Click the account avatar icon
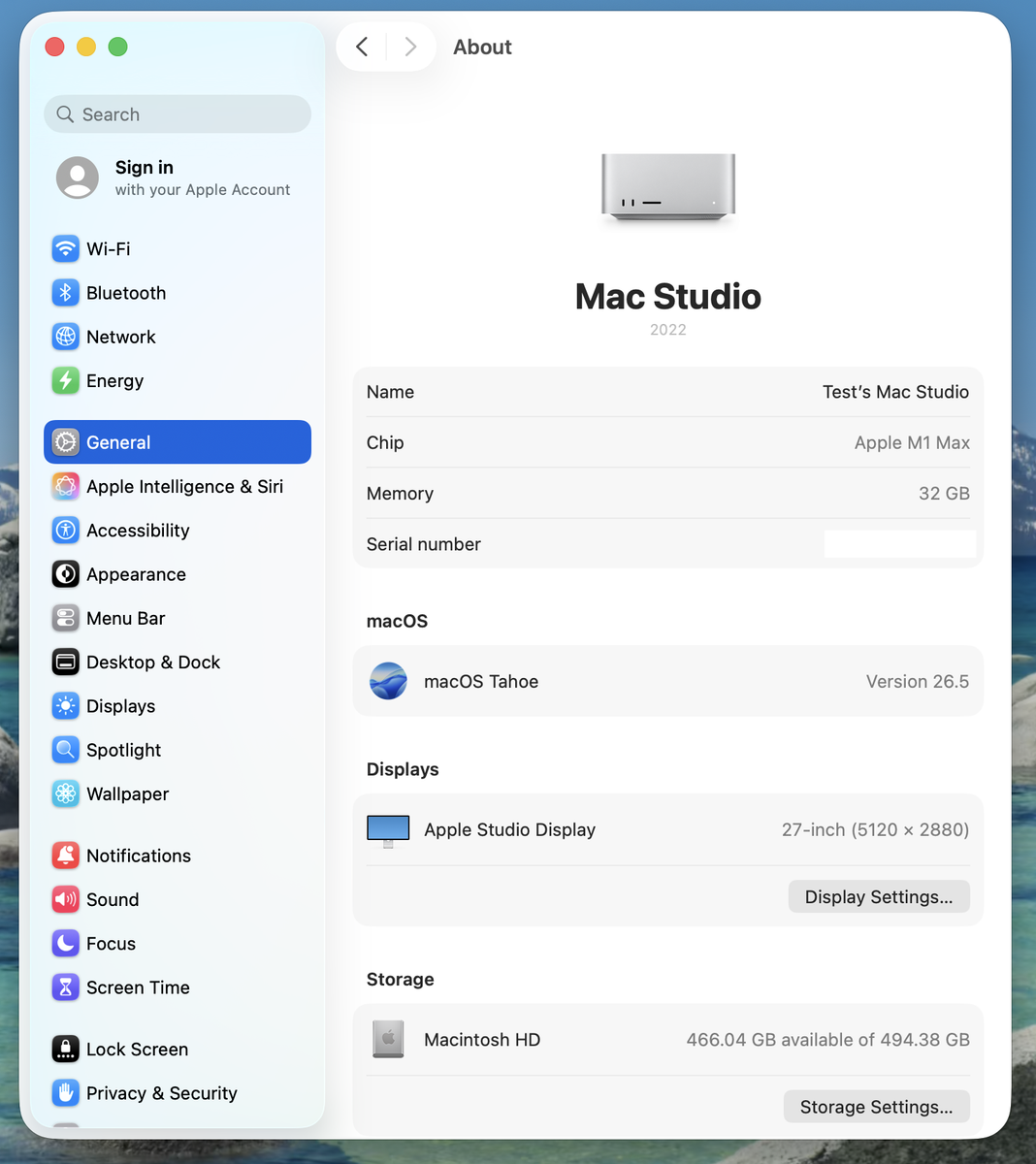This screenshot has width=1036, height=1164. [78, 178]
